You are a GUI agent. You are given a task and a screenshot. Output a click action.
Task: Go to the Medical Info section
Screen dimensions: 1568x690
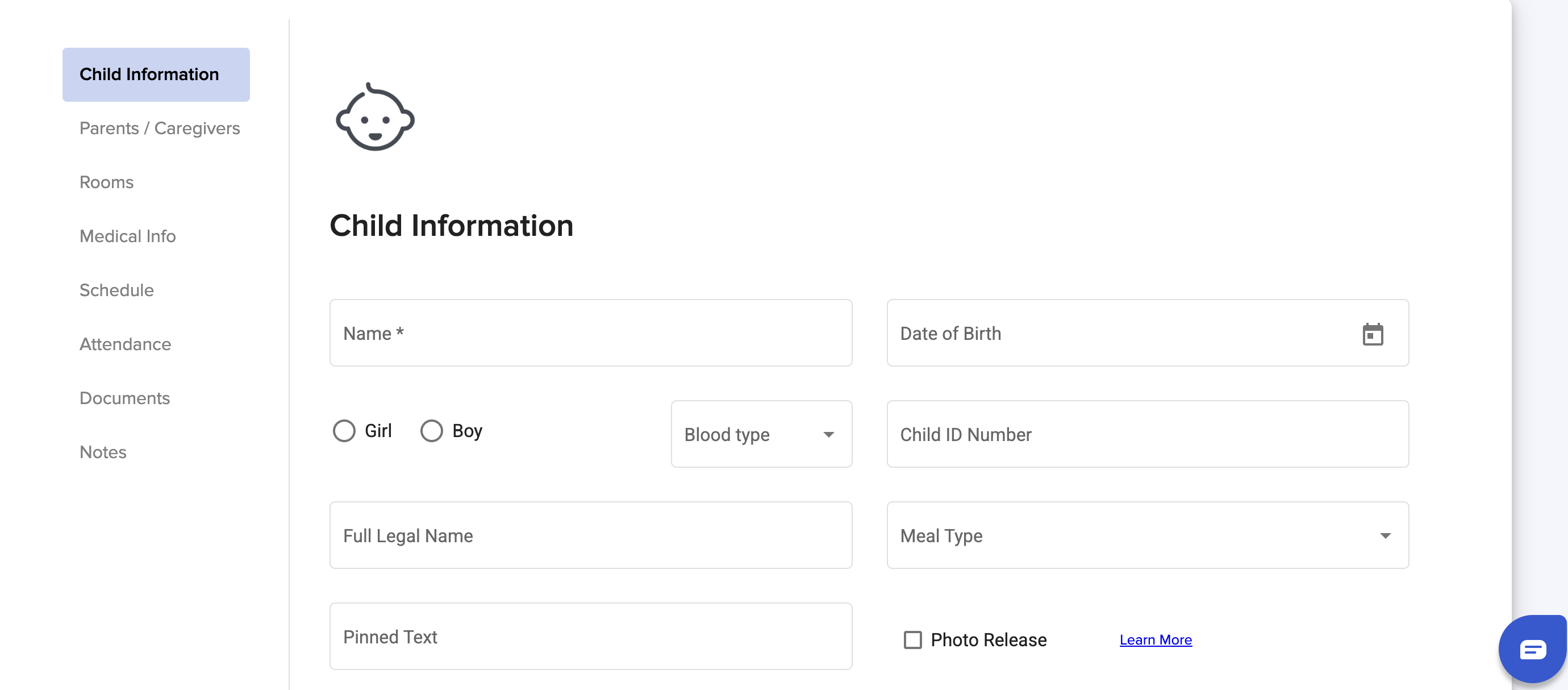(x=127, y=236)
